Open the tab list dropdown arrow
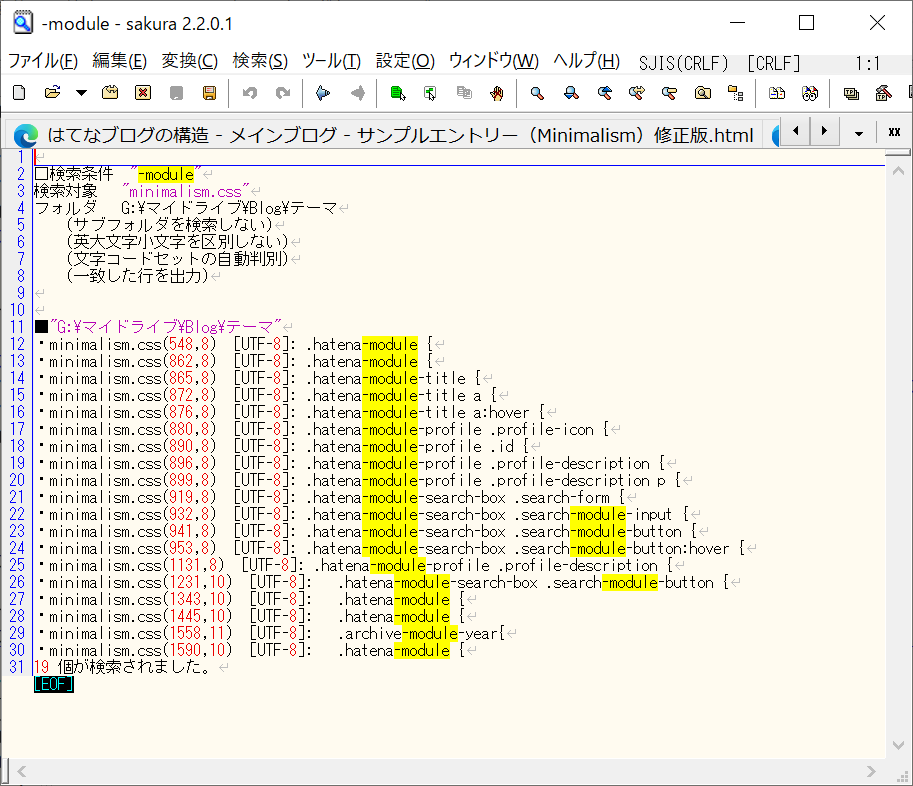913x786 pixels. (x=859, y=133)
